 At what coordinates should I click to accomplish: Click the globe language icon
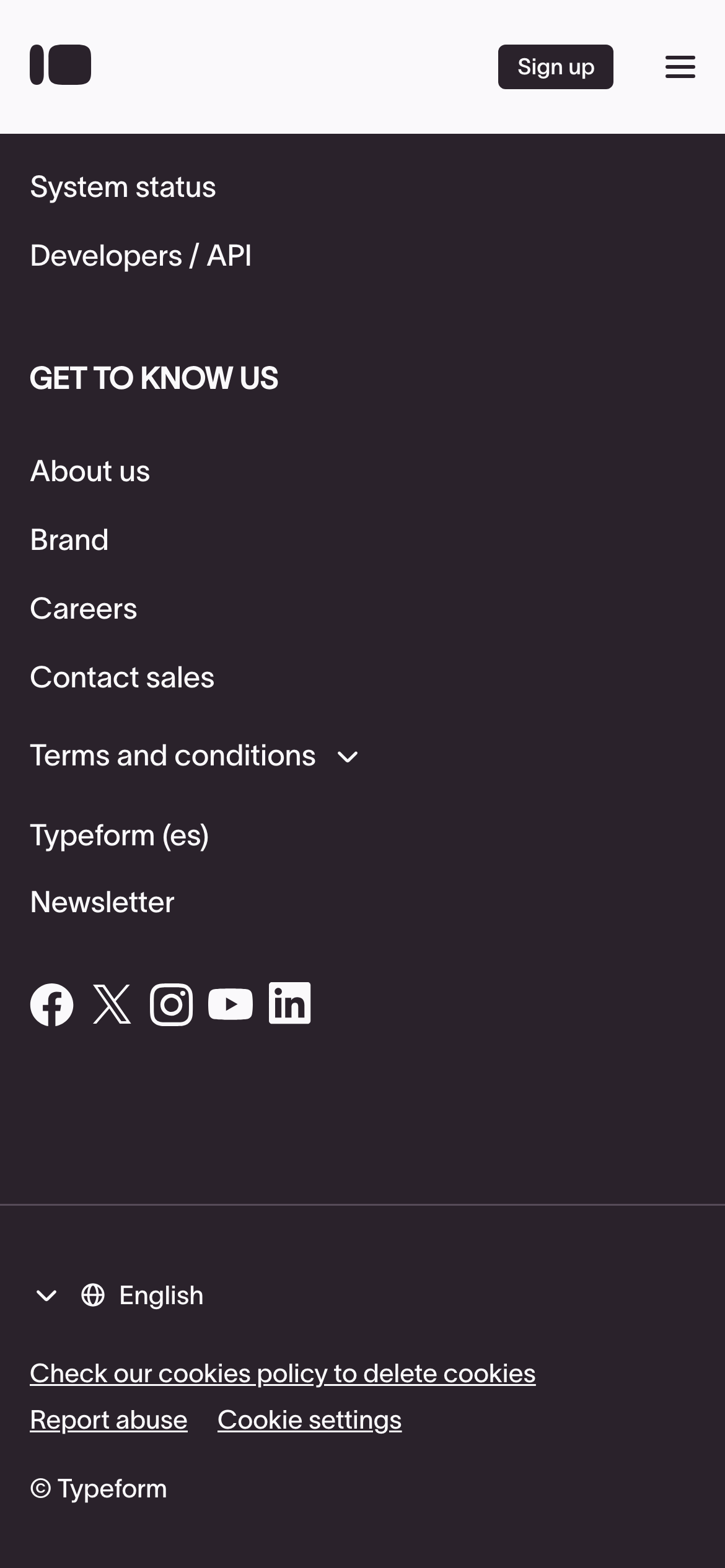(x=93, y=1296)
